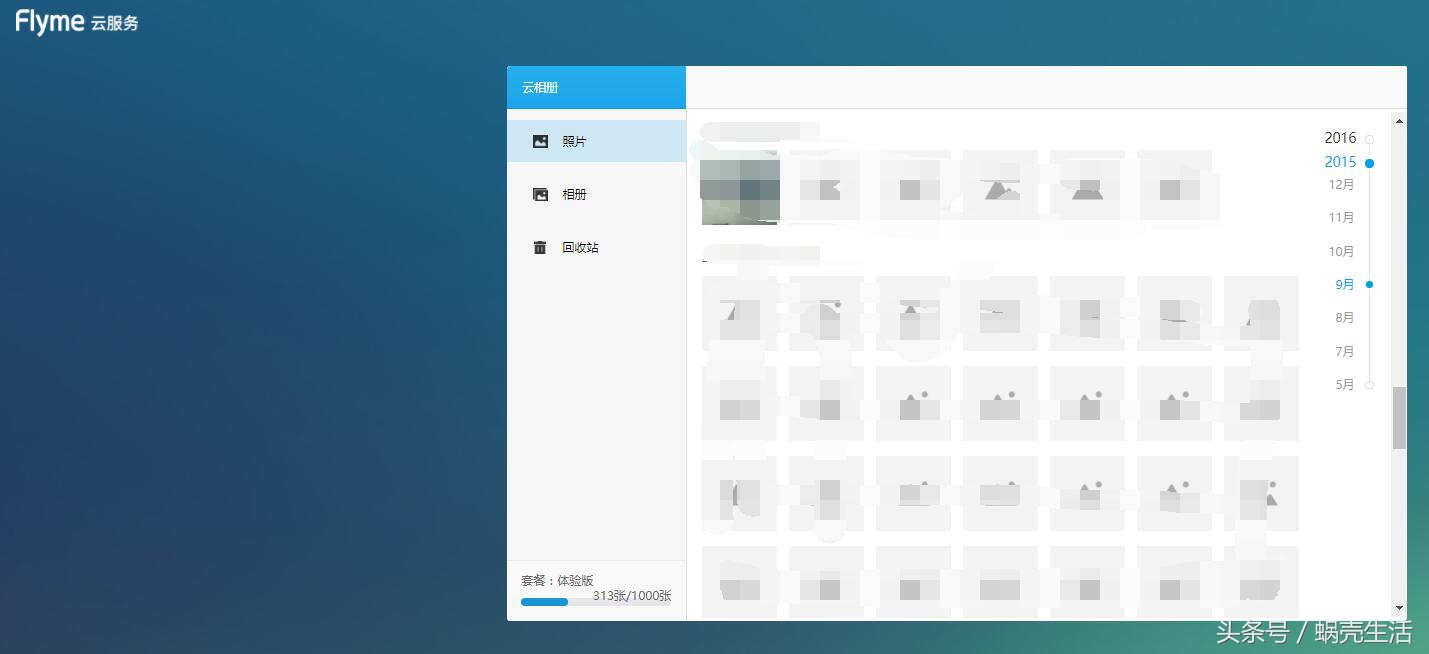Select 9月 in the timeline
Image resolution: width=1429 pixels, height=654 pixels.
1344,285
